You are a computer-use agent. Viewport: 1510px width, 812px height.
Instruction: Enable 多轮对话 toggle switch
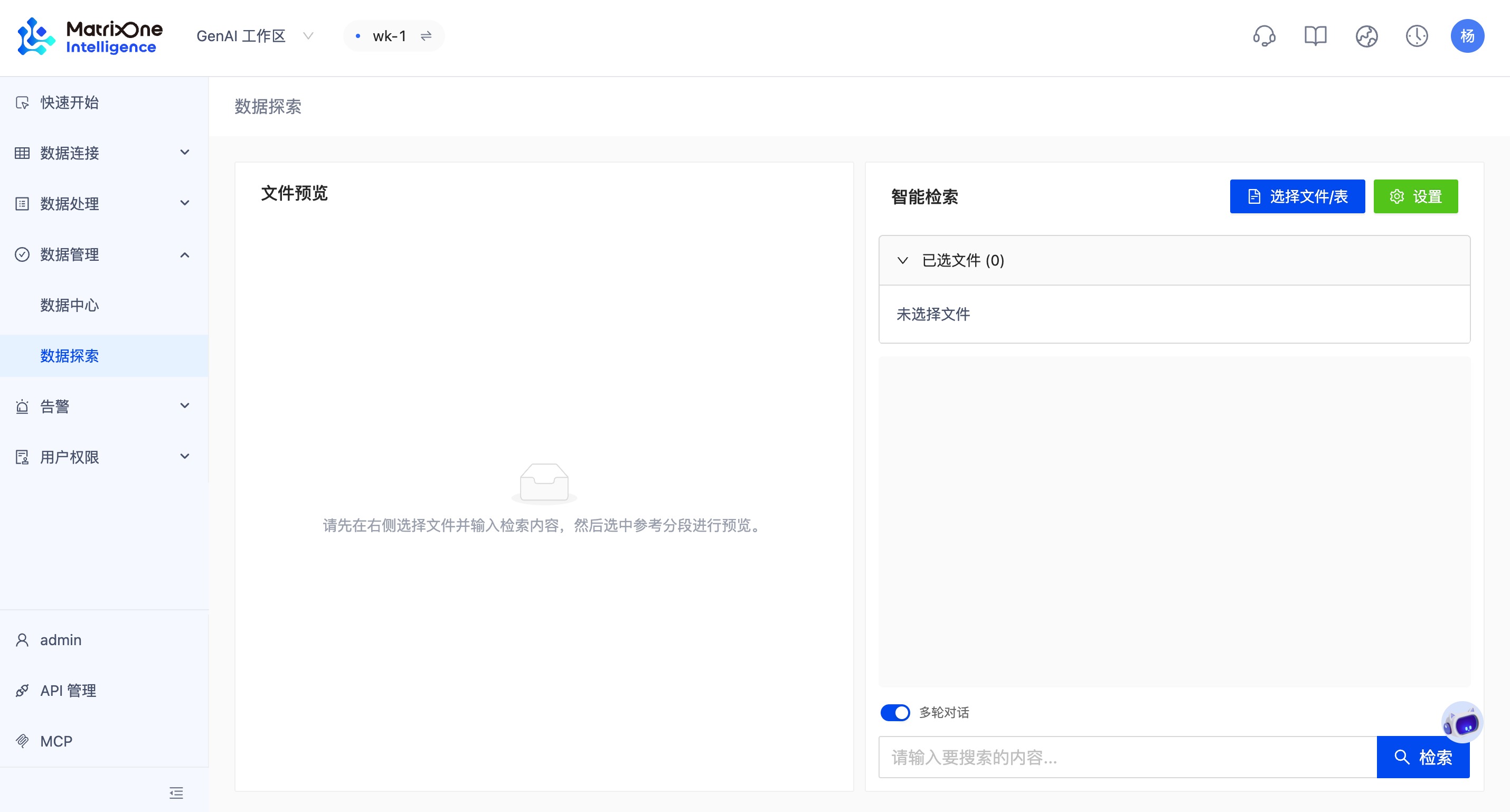point(895,712)
